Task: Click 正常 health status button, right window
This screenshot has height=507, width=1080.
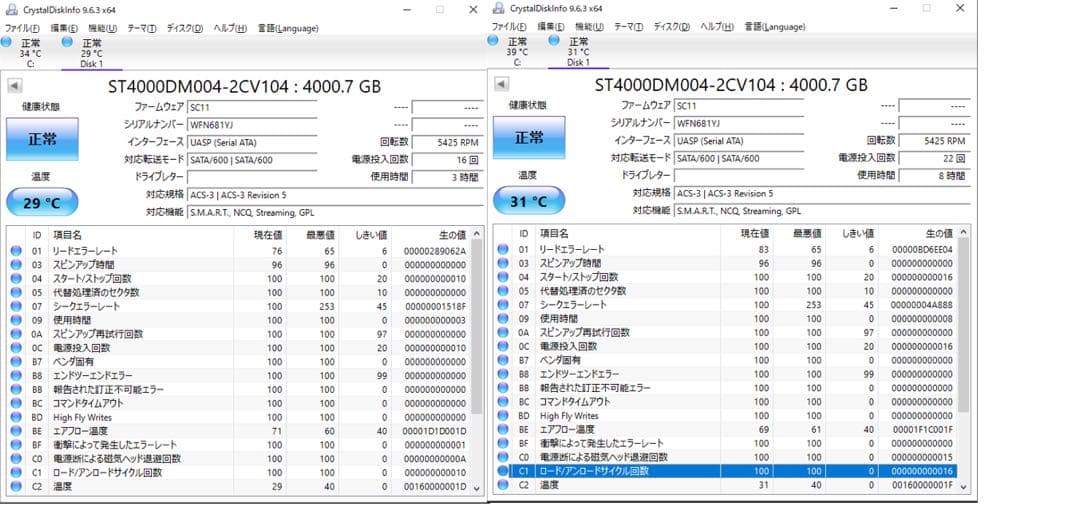Action: pyautogui.click(x=529, y=137)
